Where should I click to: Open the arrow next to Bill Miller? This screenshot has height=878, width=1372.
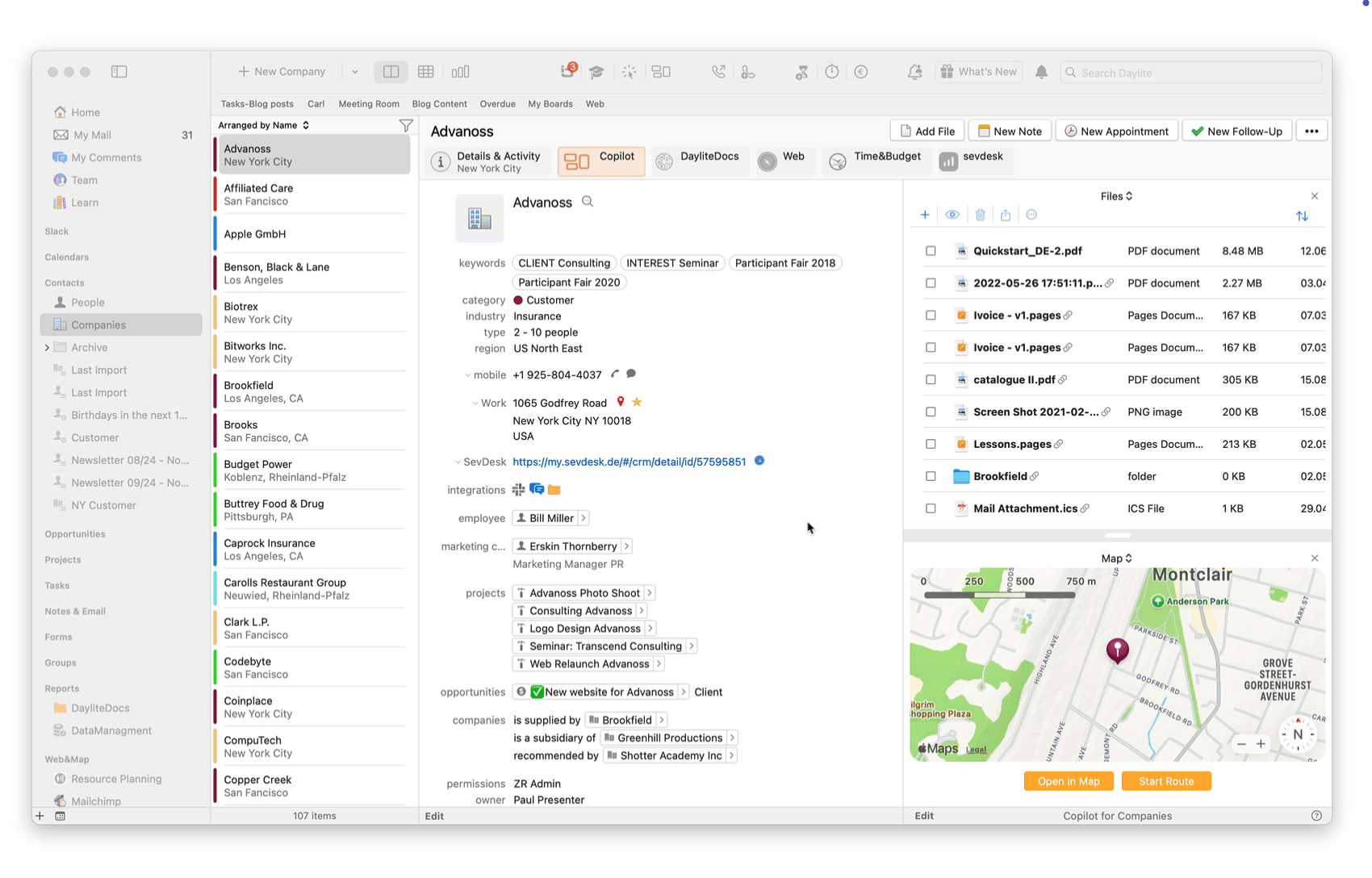(584, 518)
